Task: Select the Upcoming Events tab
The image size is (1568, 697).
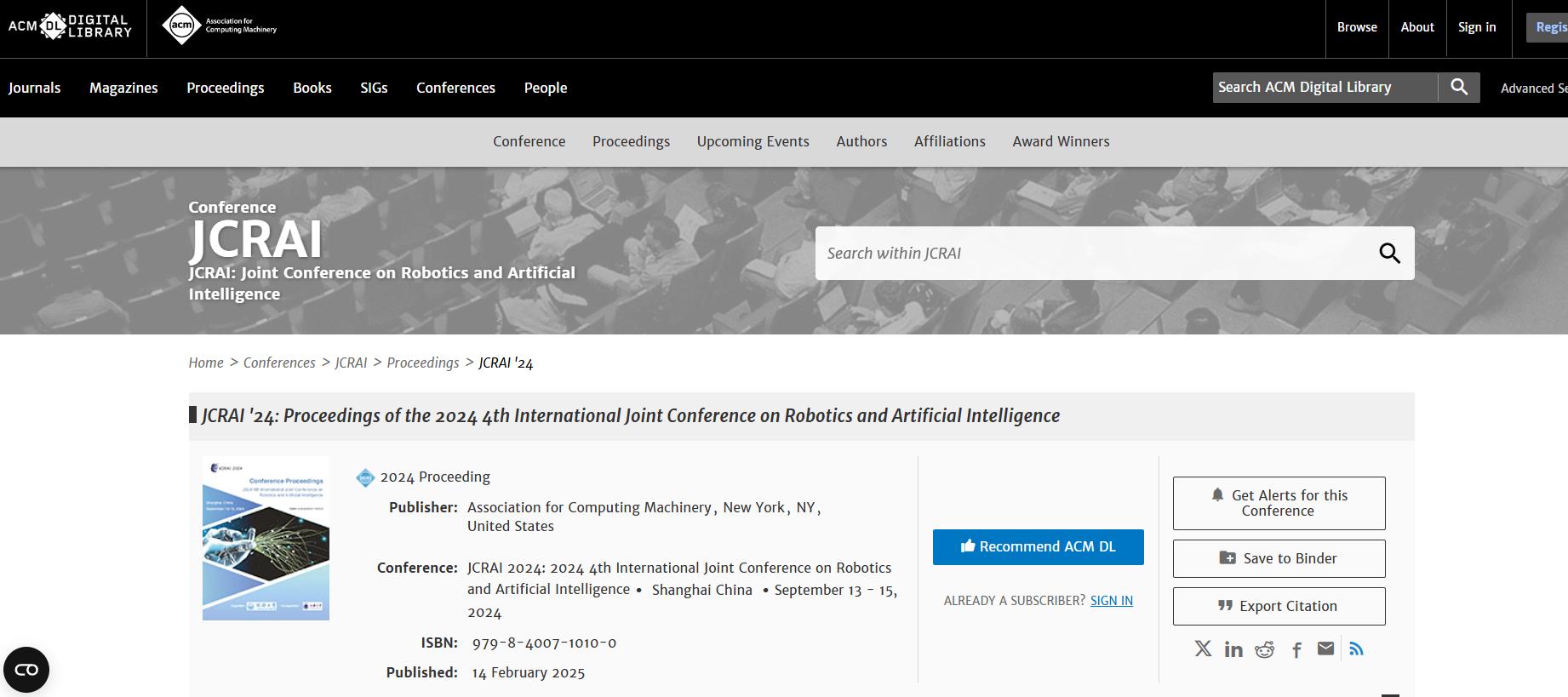Action: (753, 141)
